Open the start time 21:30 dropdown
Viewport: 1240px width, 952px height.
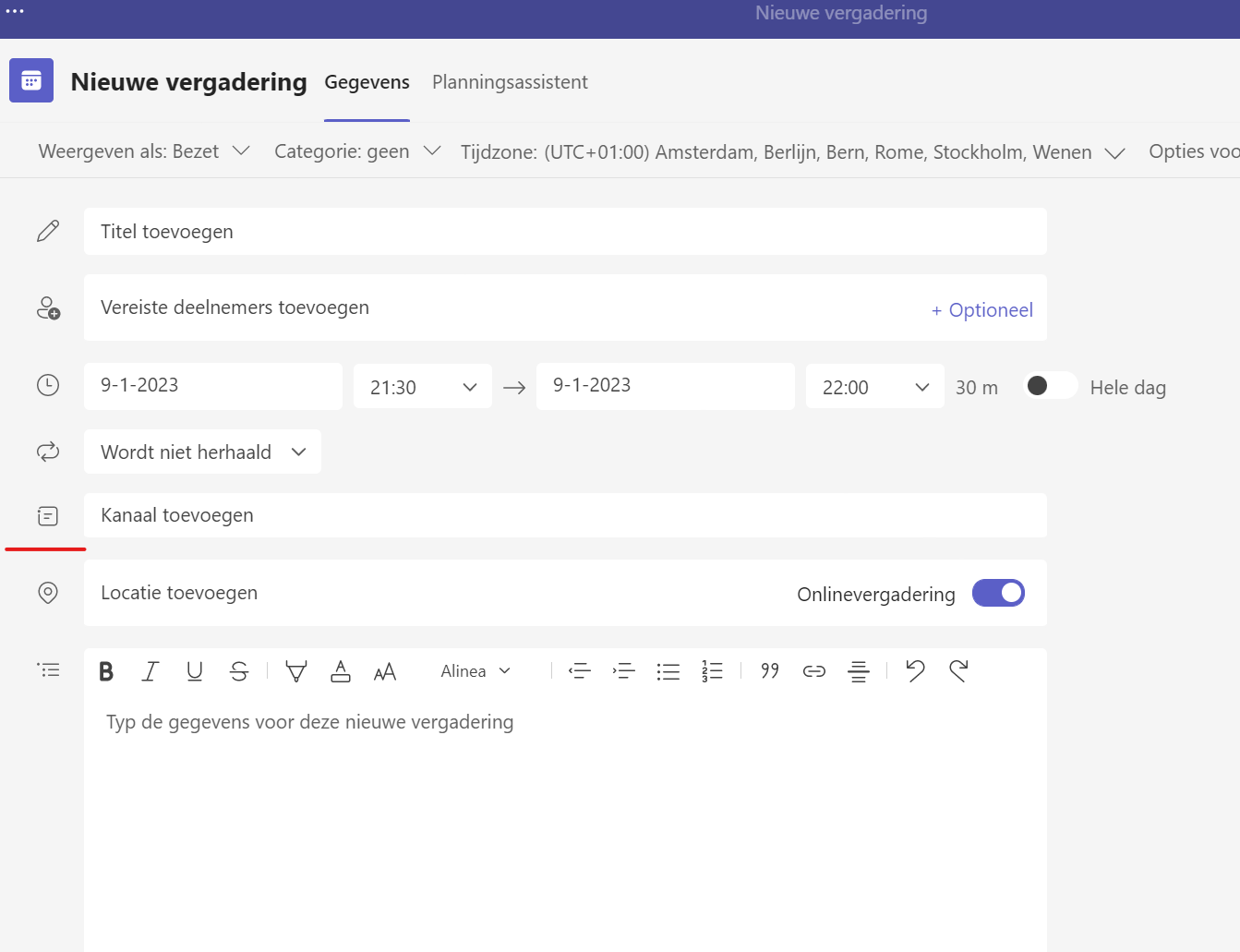pos(422,386)
